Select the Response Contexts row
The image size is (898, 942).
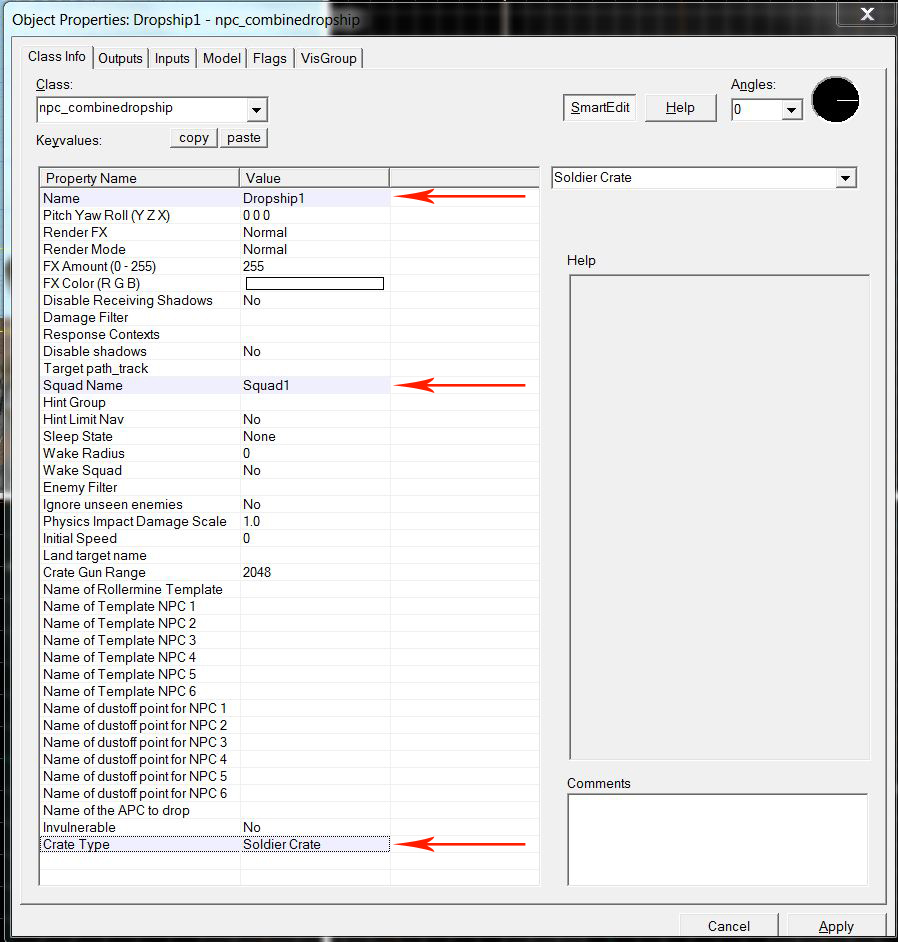(x=215, y=335)
